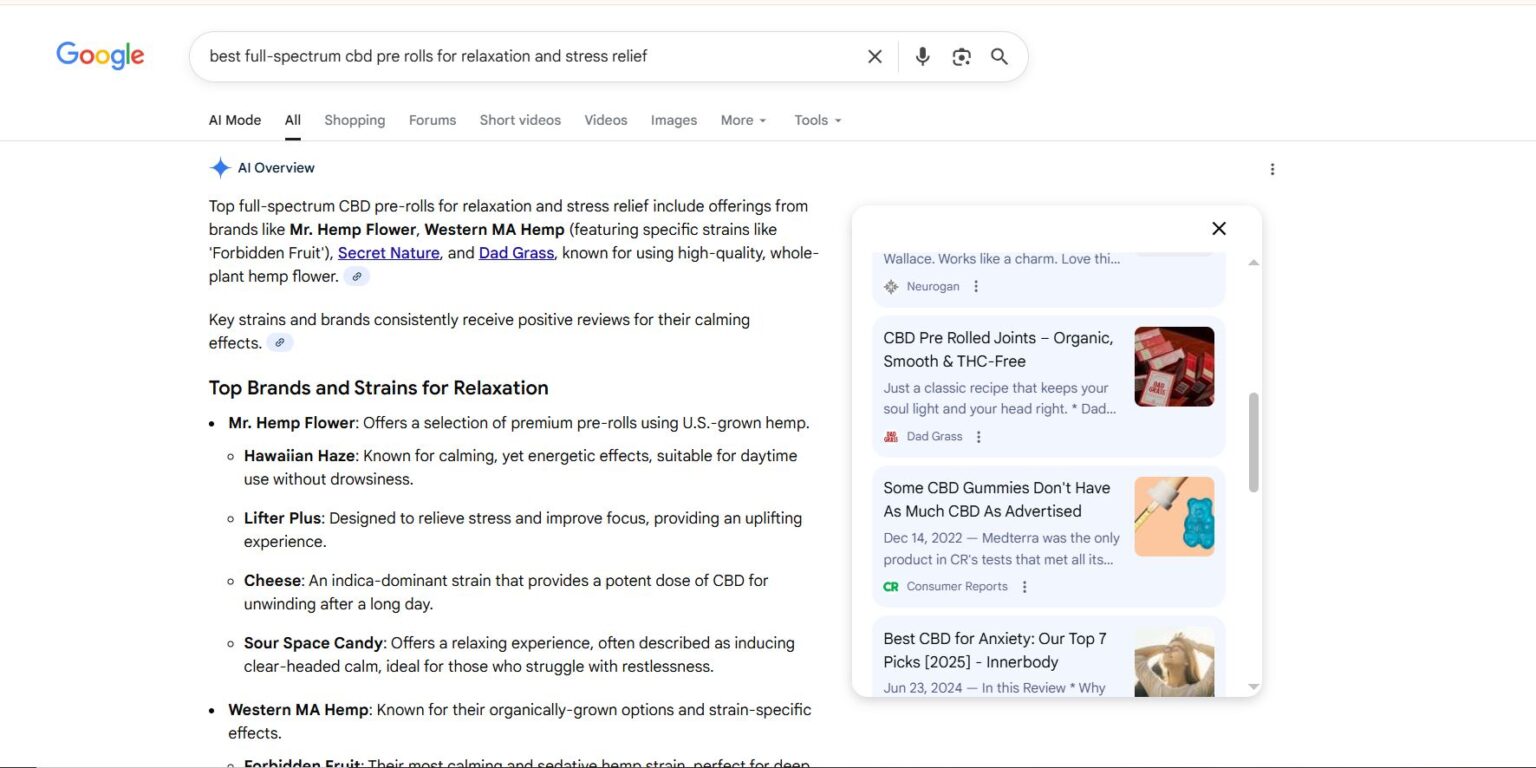This screenshot has width=1536, height=768.
Task: Click the link chip after 'whole-plant hemp flower'
Action: (x=356, y=277)
